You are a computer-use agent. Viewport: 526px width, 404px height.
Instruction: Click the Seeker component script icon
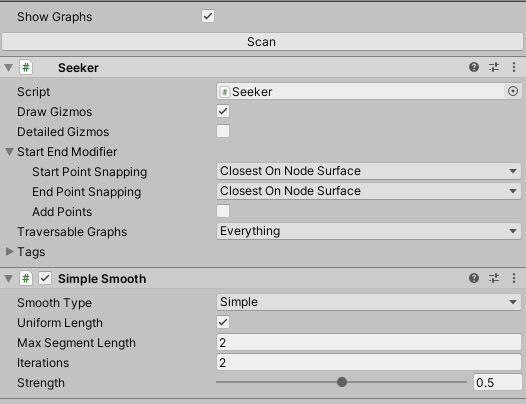tap(26, 67)
